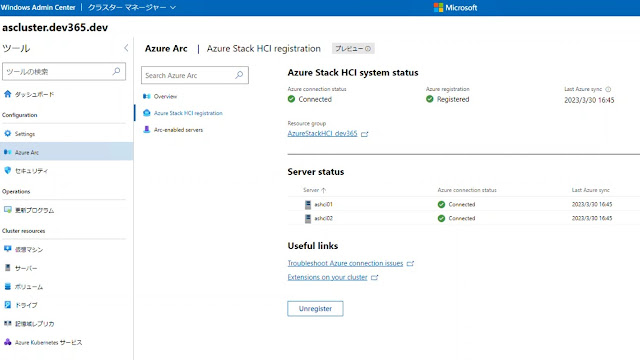Select the ashci01 server row name
640x360 pixels.
pyautogui.click(x=323, y=204)
